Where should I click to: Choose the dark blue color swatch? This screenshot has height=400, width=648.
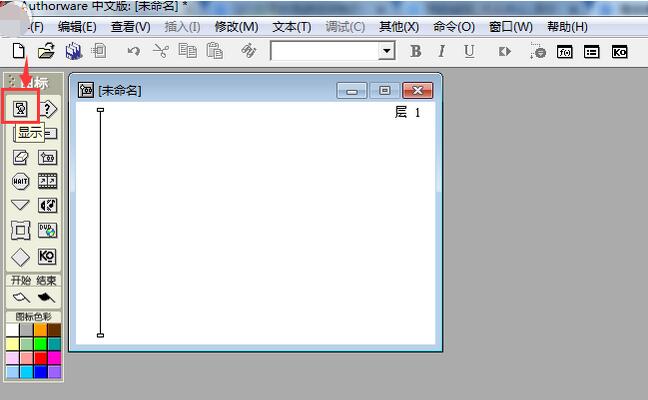[x=40, y=372]
